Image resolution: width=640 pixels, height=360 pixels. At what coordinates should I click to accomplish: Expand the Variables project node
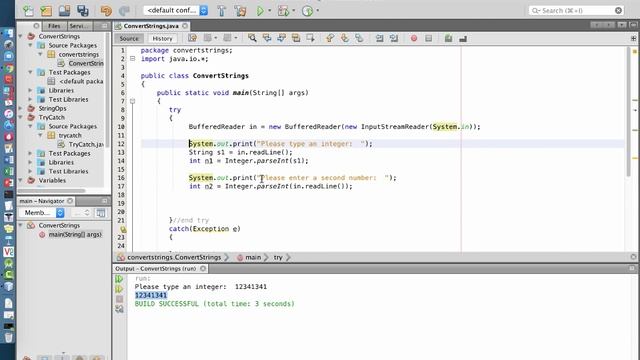20,180
